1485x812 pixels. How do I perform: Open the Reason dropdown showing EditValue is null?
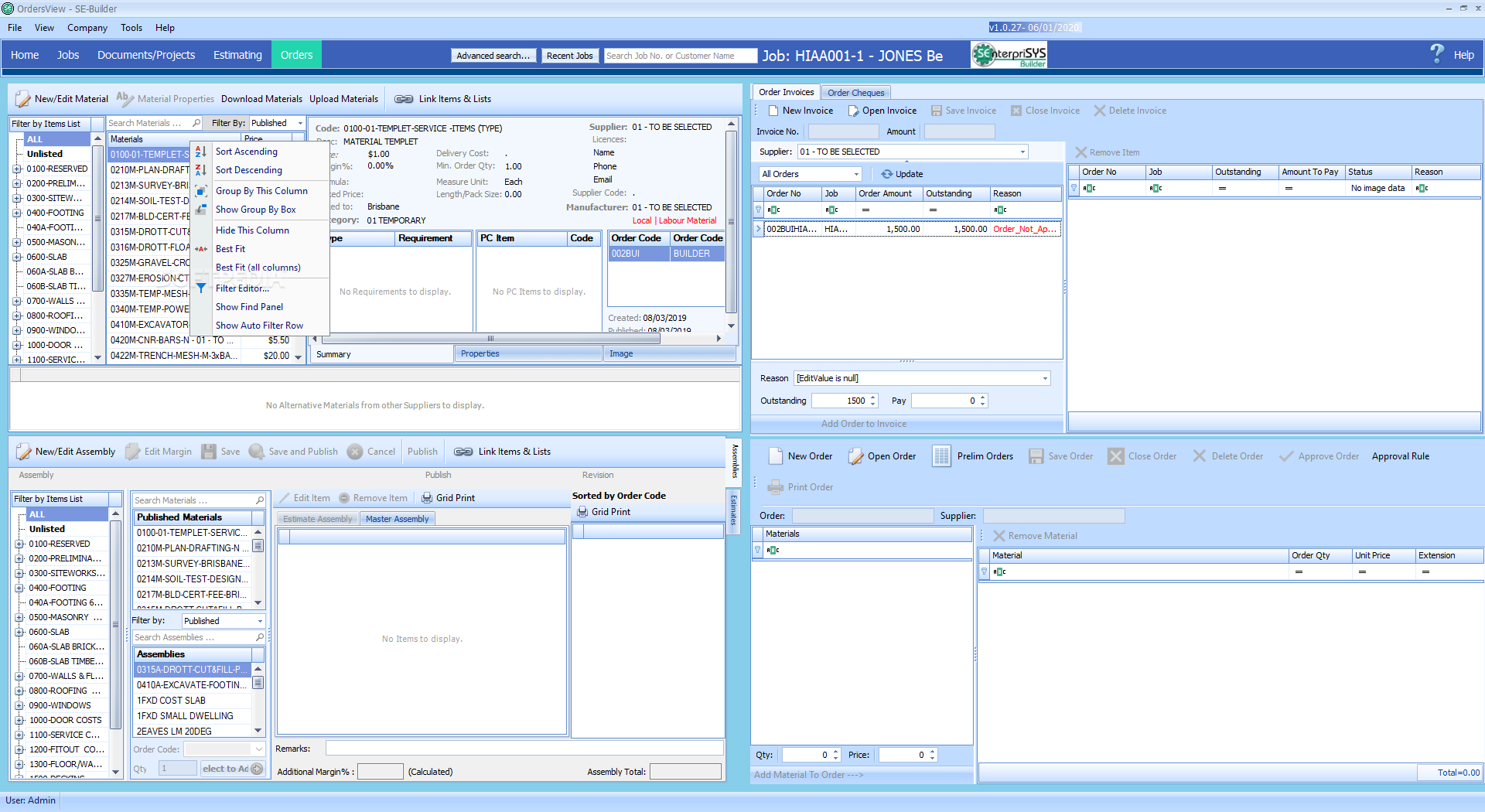(x=1045, y=378)
